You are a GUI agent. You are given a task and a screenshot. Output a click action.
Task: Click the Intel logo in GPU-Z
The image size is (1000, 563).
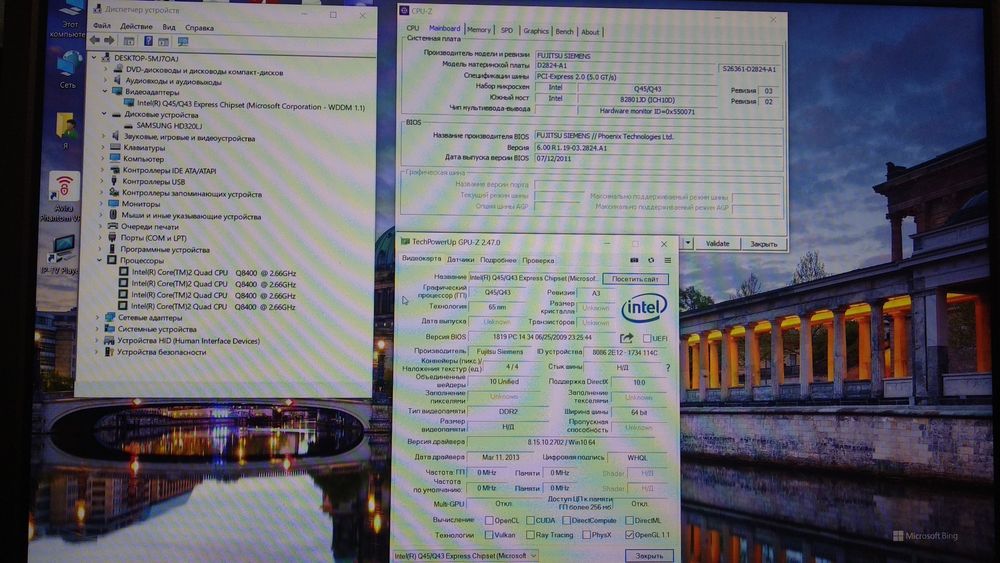tap(644, 309)
